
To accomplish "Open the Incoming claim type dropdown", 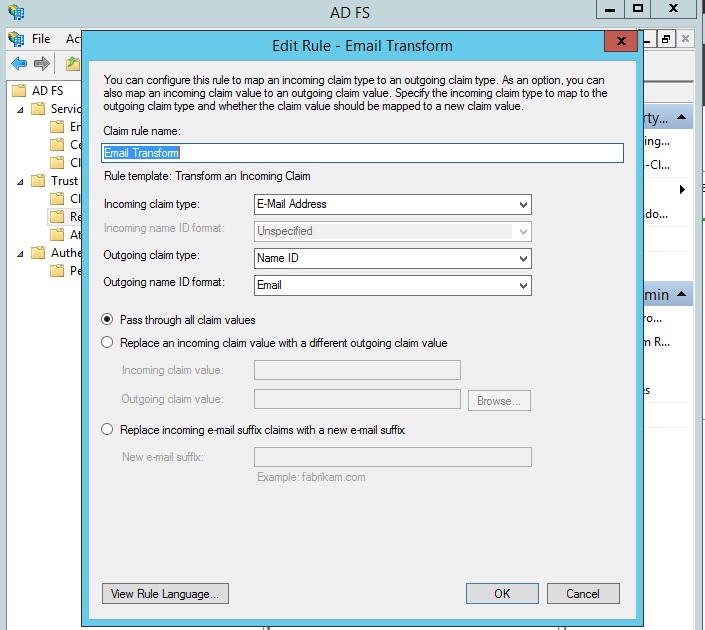I will pyautogui.click(x=393, y=204).
